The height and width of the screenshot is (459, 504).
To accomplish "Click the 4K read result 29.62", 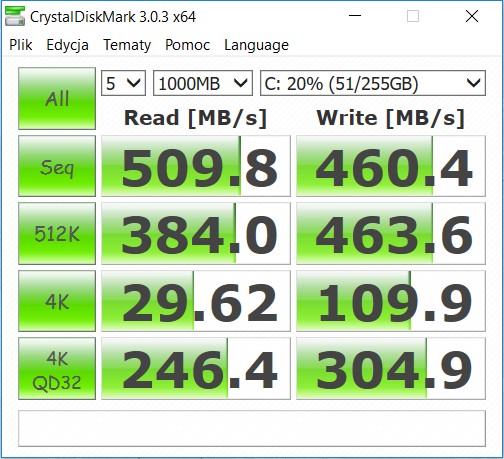I will coord(196,301).
